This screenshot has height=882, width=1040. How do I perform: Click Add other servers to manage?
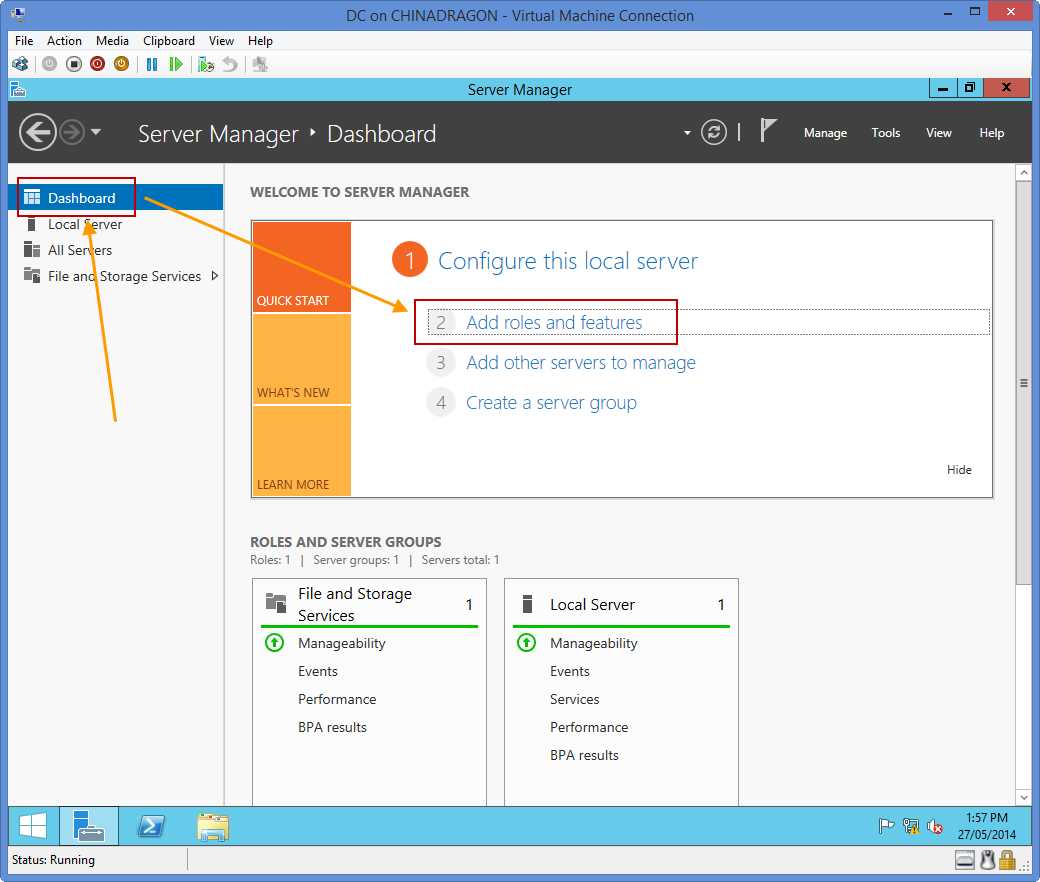(x=580, y=363)
